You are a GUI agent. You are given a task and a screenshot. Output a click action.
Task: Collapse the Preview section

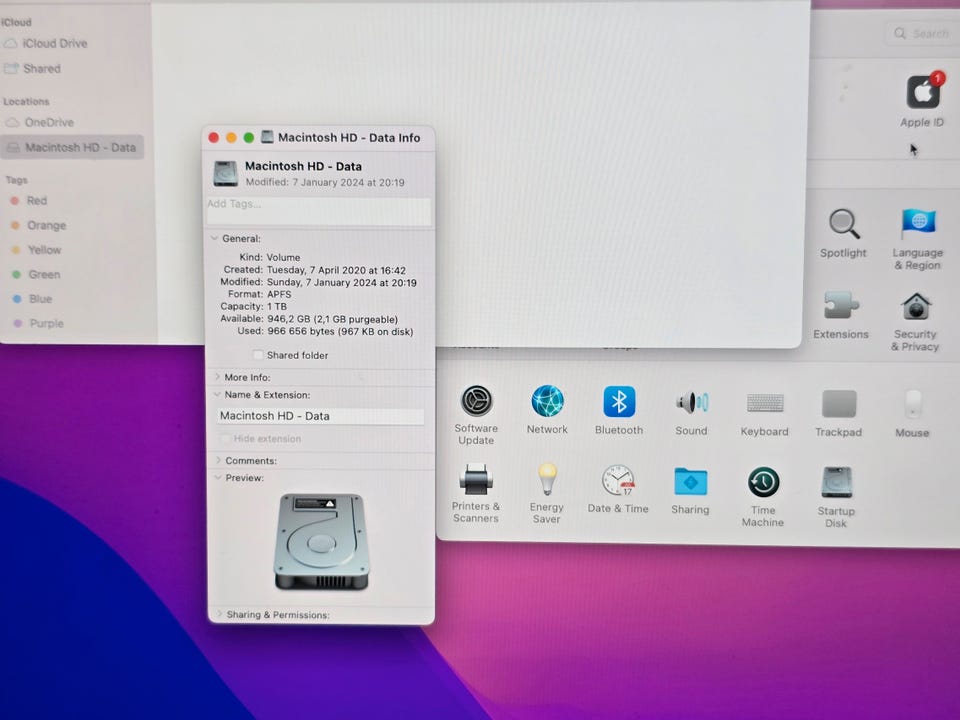218,478
